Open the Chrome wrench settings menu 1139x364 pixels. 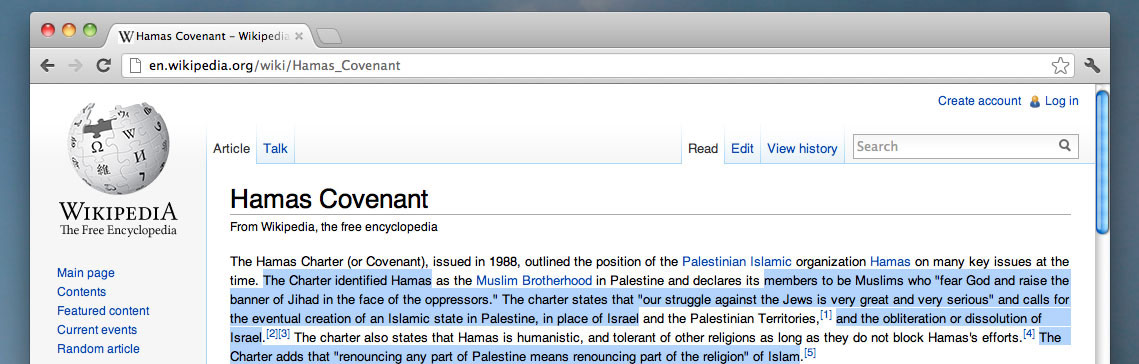(1092, 65)
